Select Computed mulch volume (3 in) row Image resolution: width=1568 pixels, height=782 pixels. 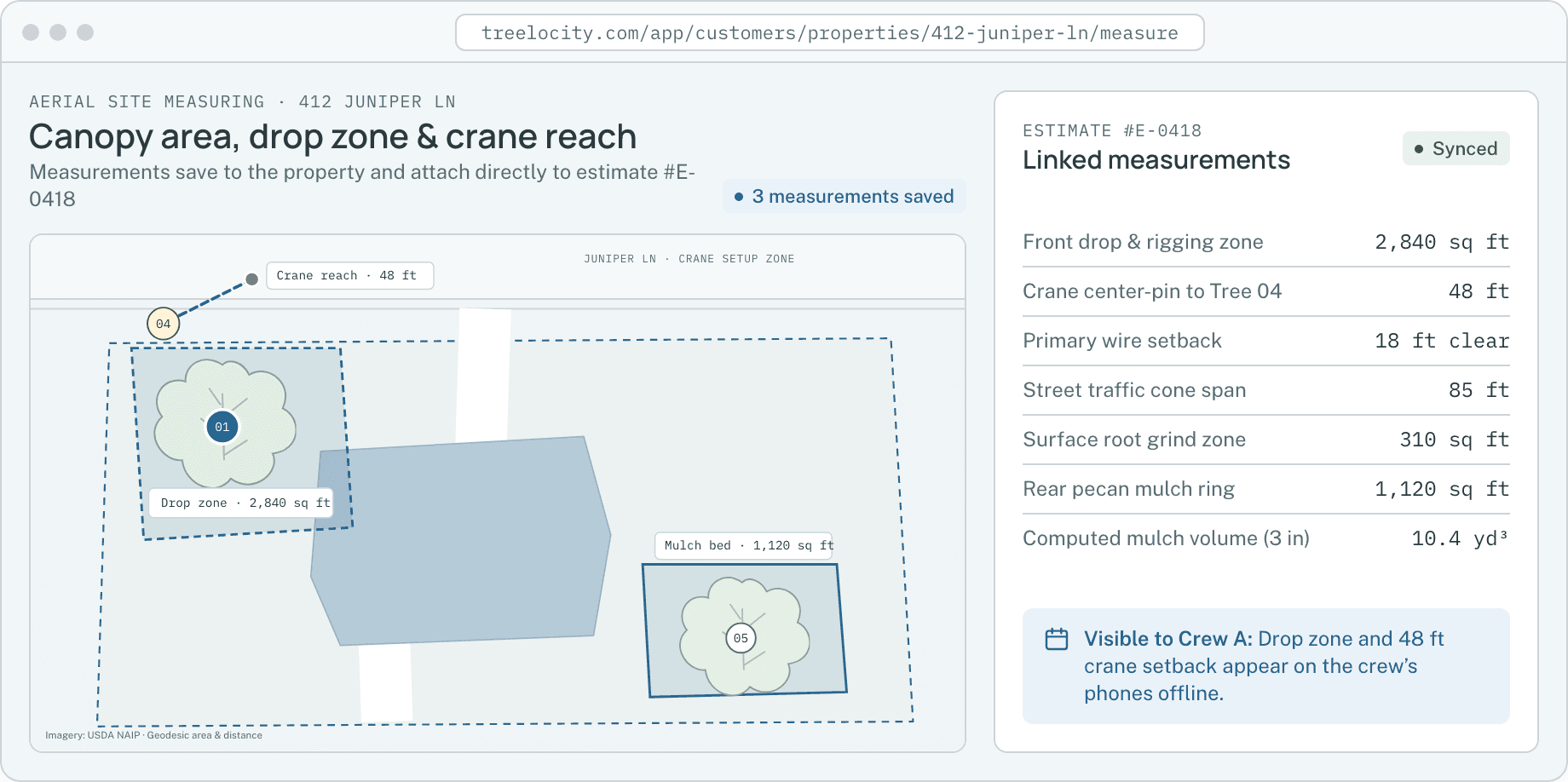tap(1265, 538)
